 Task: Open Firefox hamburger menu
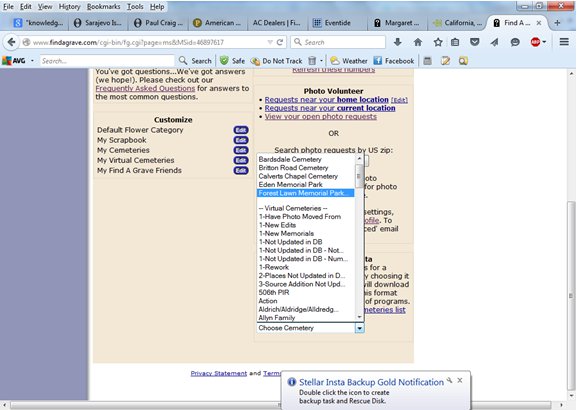tap(564, 42)
